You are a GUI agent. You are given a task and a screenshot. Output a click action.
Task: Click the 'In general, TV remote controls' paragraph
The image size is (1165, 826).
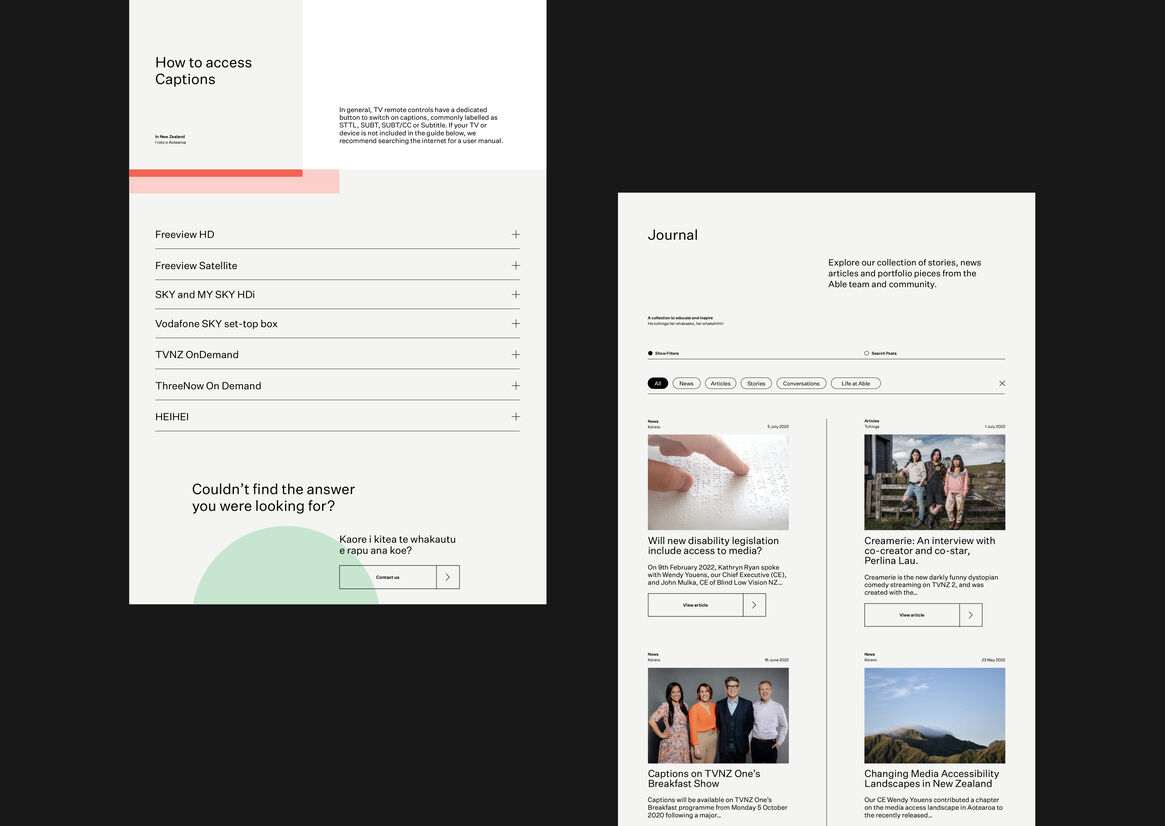(421, 126)
